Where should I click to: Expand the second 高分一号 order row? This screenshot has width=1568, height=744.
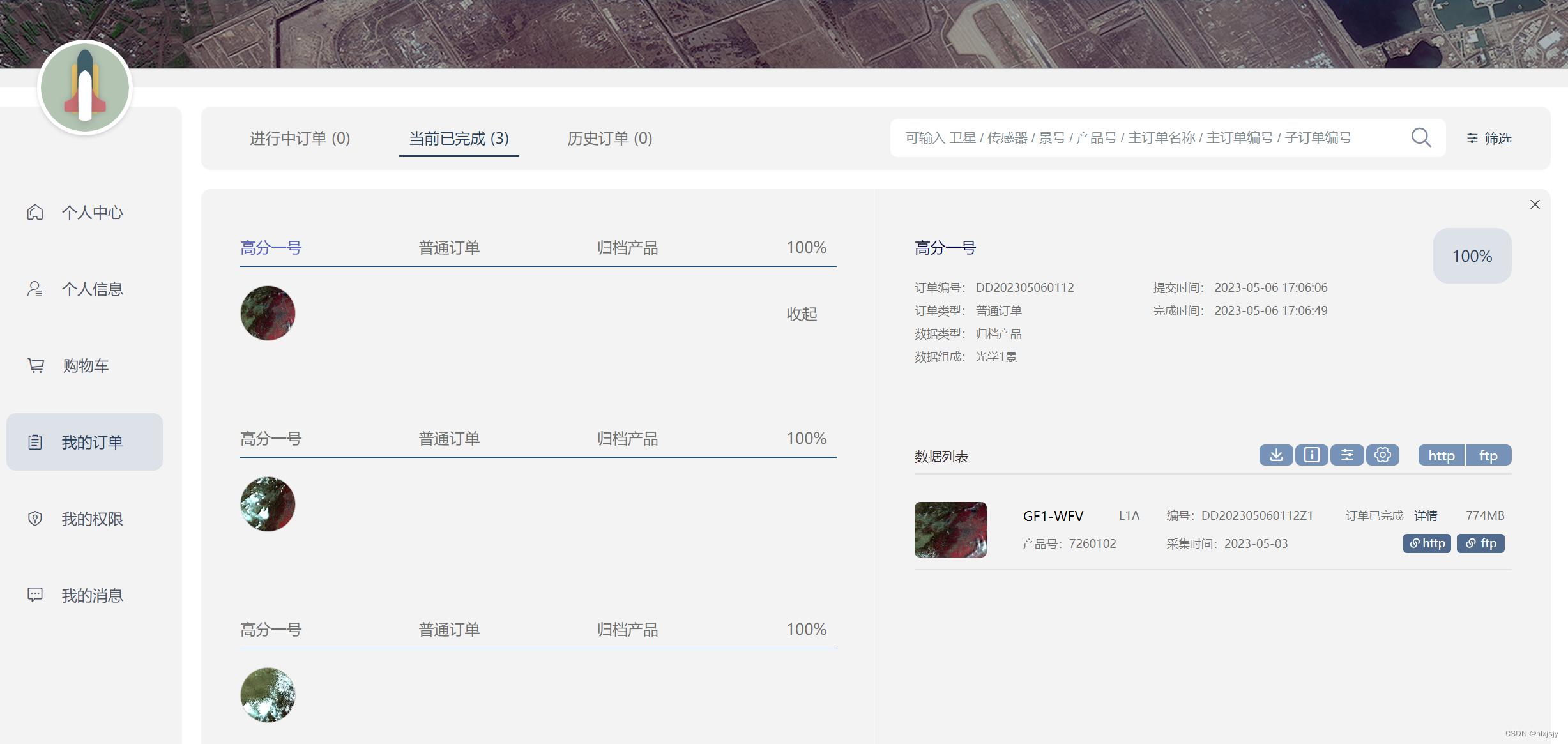270,438
